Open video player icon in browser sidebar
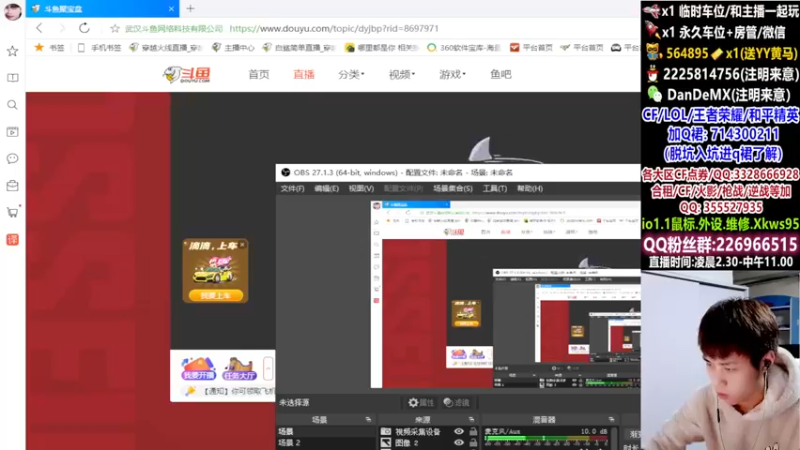The image size is (800, 450). click(x=12, y=132)
